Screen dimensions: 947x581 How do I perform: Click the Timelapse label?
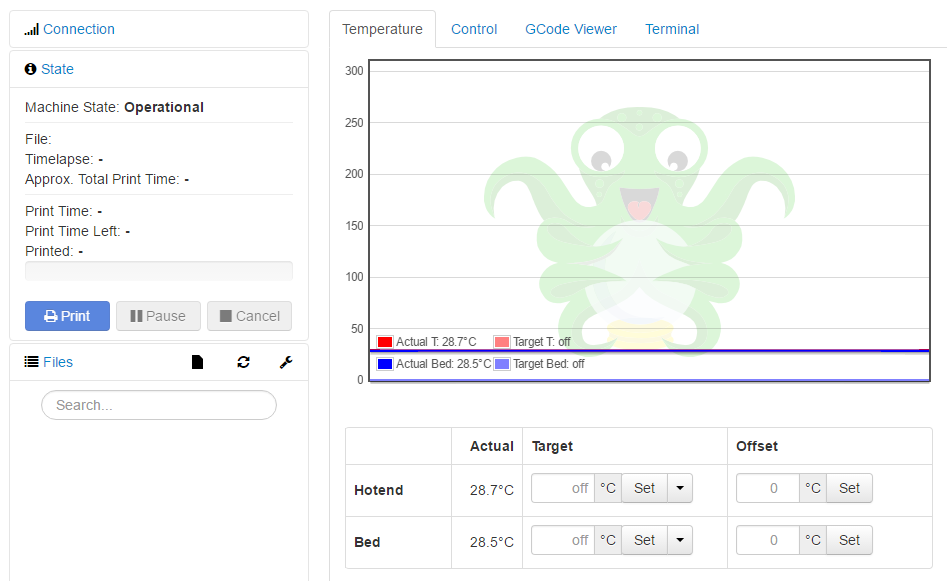pos(59,159)
